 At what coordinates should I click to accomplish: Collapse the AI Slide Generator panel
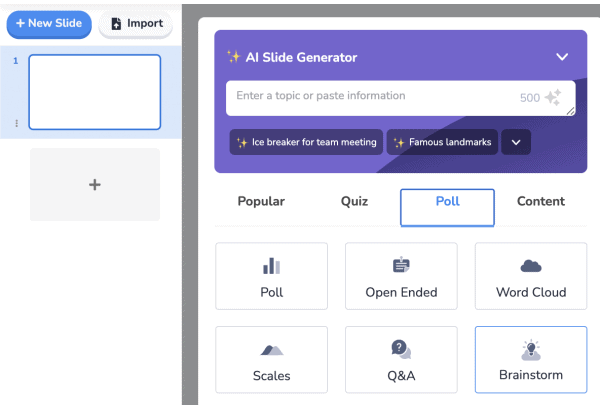[x=562, y=58]
